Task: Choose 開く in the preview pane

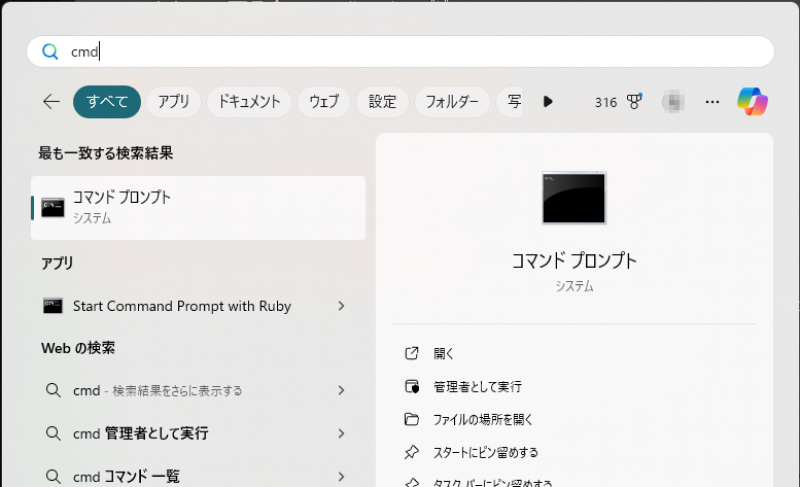Action: point(443,353)
